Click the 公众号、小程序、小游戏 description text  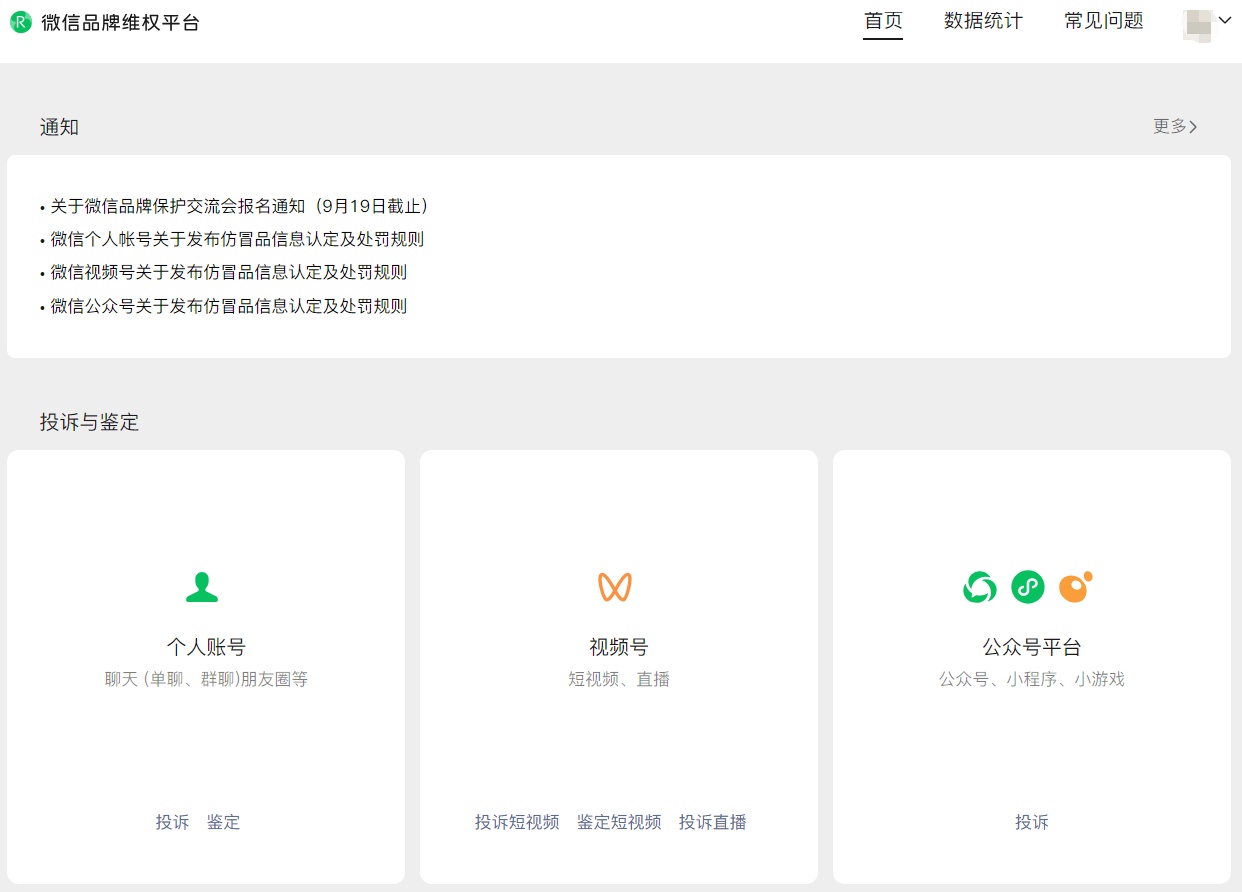click(1032, 679)
